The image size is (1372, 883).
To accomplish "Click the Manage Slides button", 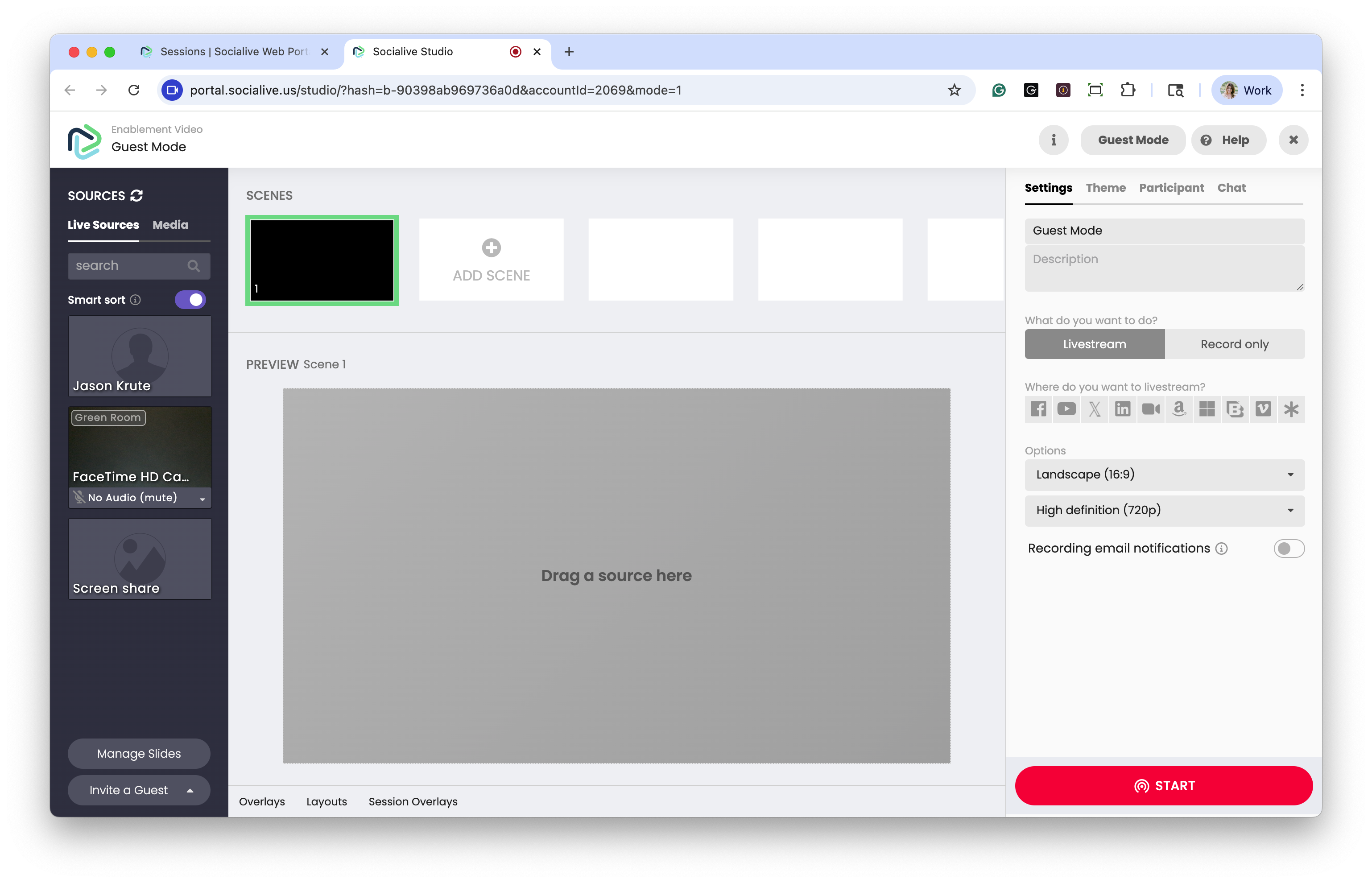I will point(139,753).
